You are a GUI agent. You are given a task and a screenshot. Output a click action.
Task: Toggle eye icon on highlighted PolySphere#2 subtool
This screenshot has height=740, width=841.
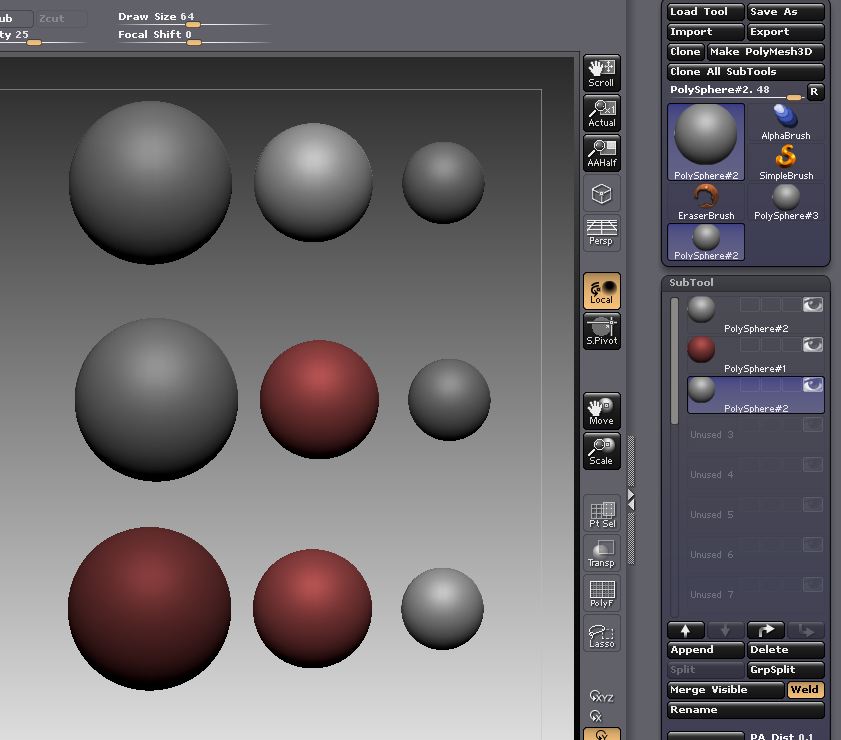coord(813,384)
